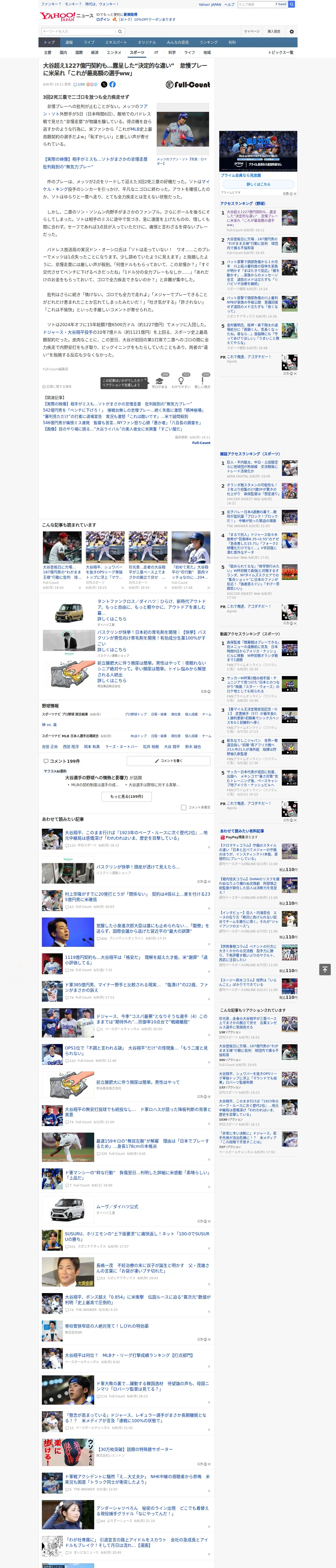The height and width of the screenshot is (1568, 336).
Task: Submit the web search with the magnifier button
Action: click(x=292, y=4)
